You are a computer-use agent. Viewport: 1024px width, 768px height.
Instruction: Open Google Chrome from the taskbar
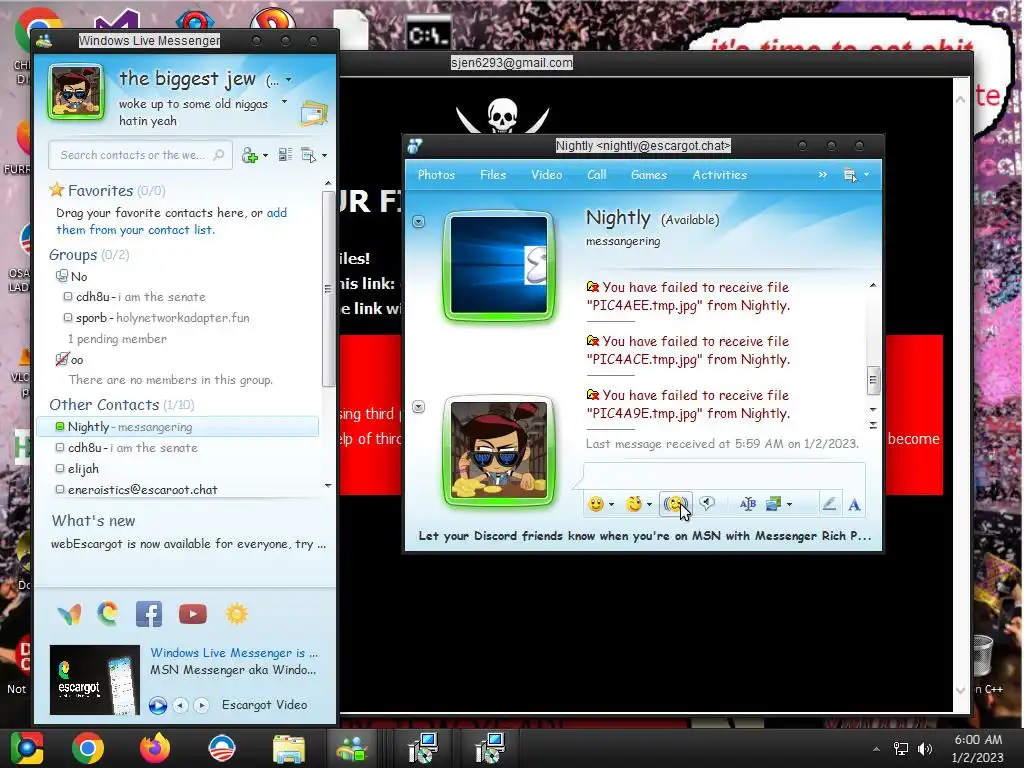88,748
